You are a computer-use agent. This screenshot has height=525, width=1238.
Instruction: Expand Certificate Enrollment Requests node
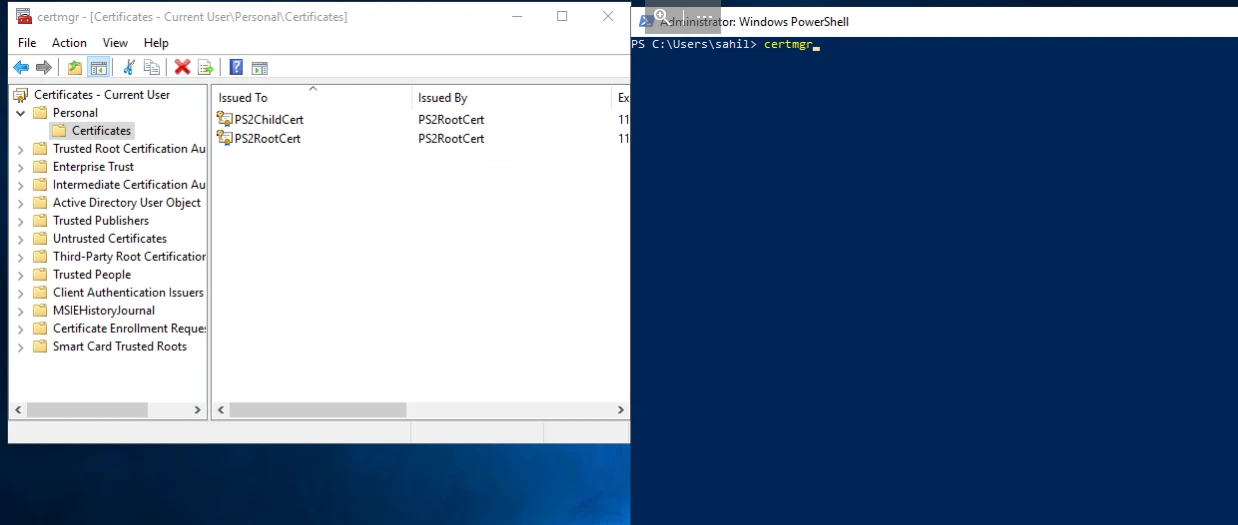click(x=20, y=329)
